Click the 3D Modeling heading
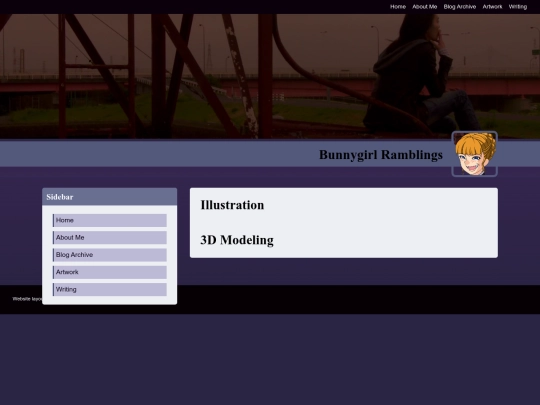Screen dimensions: 540x405 pos(237,240)
